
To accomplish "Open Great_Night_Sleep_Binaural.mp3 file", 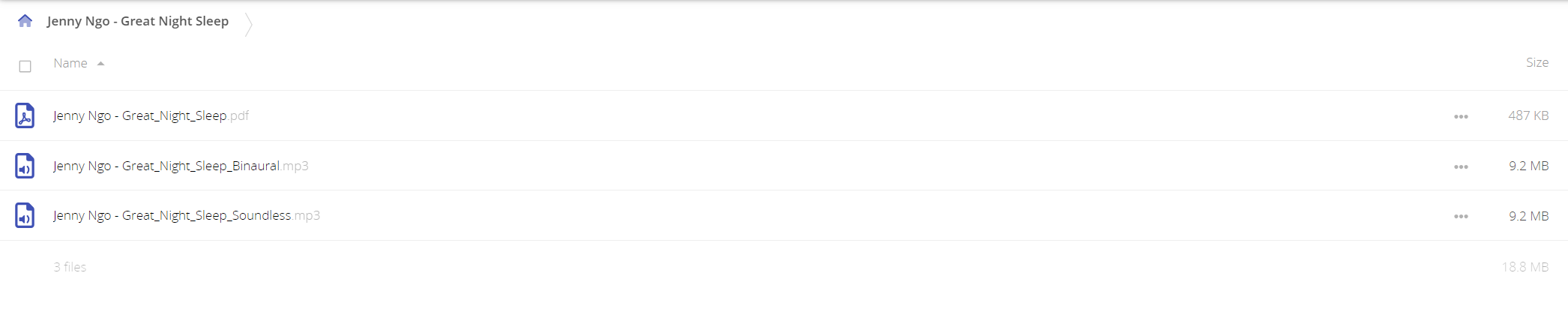I will pos(181,166).
